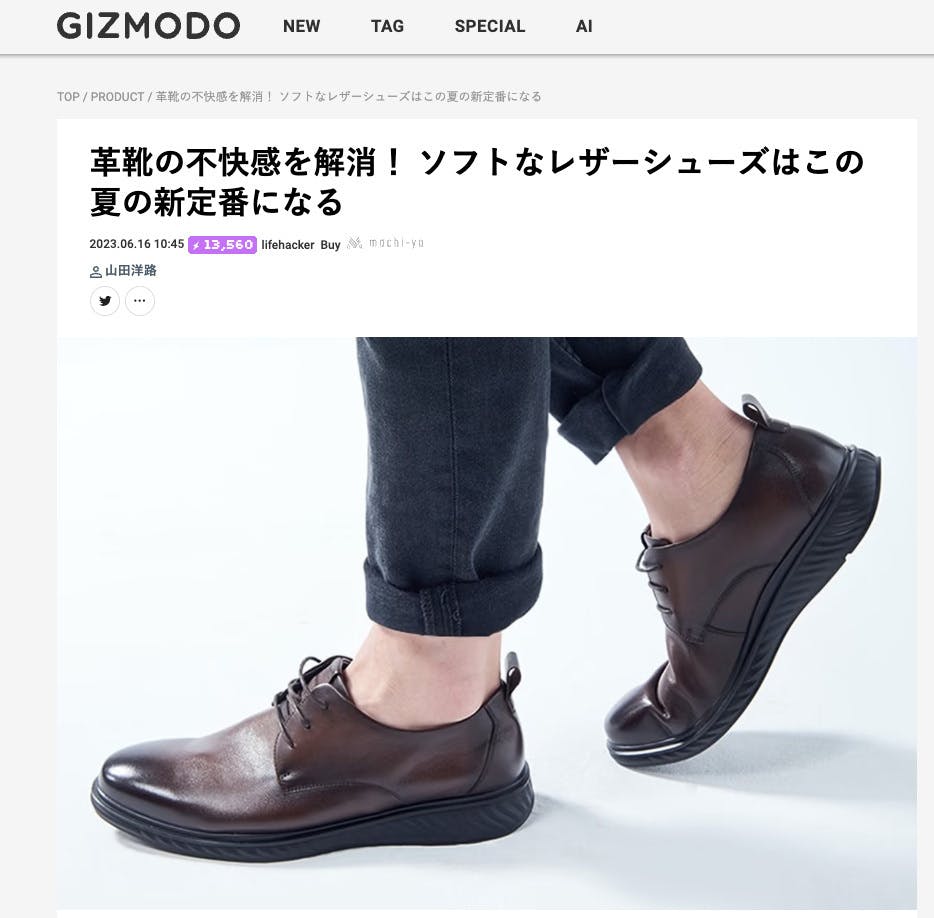The height and width of the screenshot is (918, 934).
Task: Open the Buy tag link
Action: [330, 245]
